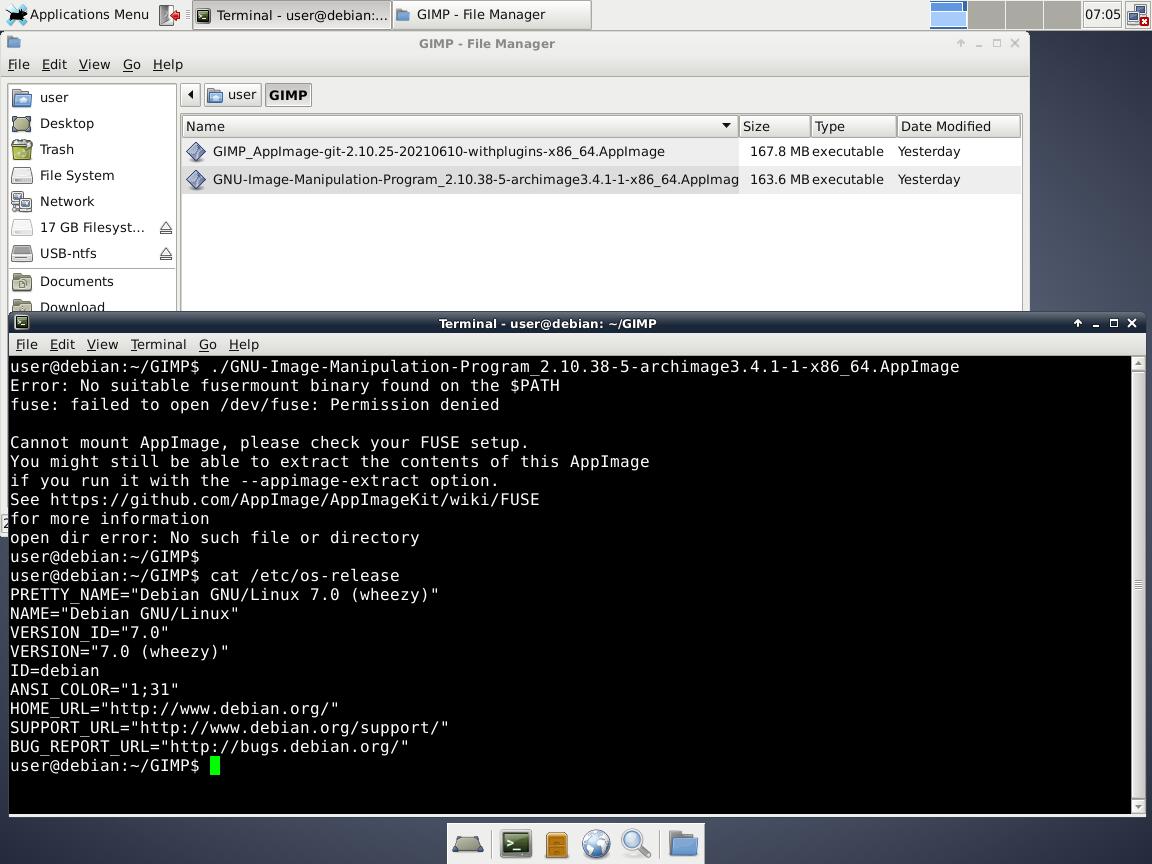The width and height of the screenshot is (1152, 864).
Task: Switch to GIMP - File Manager taskbar button
Action: click(x=492, y=15)
